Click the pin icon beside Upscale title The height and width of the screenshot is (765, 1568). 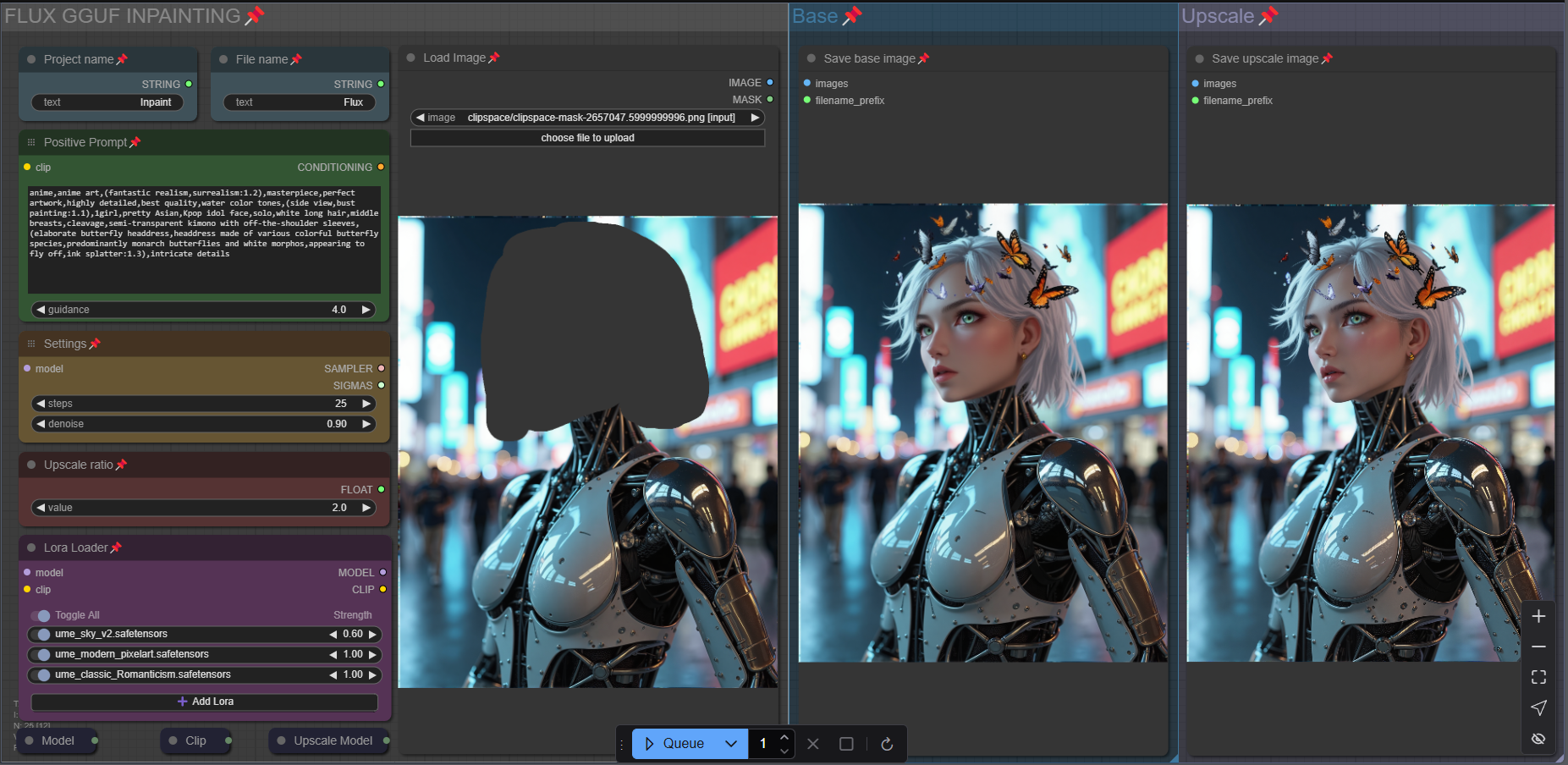(1268, 16)
